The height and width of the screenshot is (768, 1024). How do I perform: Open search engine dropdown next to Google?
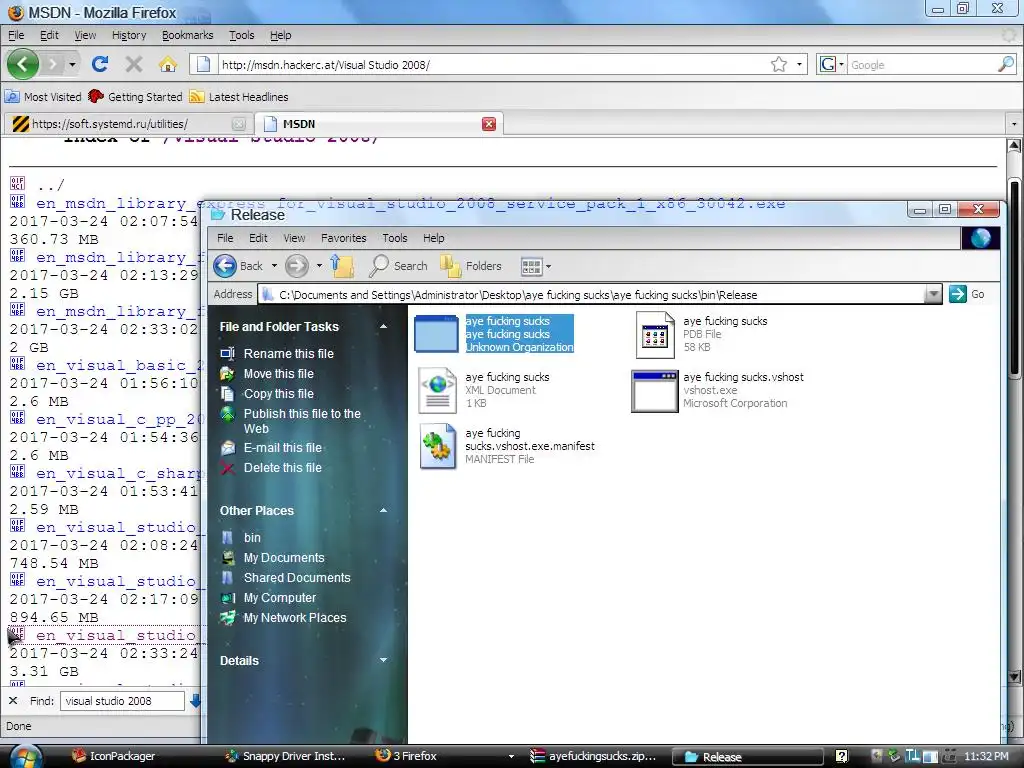(841, 64)
